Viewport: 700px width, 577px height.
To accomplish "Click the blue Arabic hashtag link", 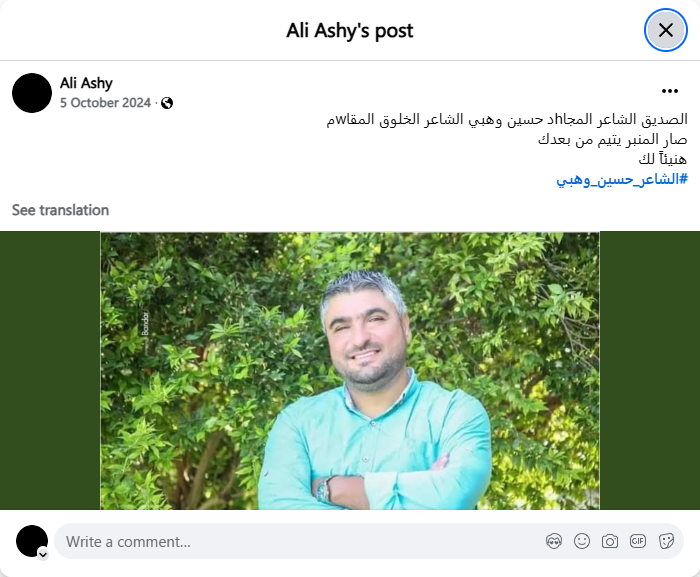I will (x=621, y=180).
